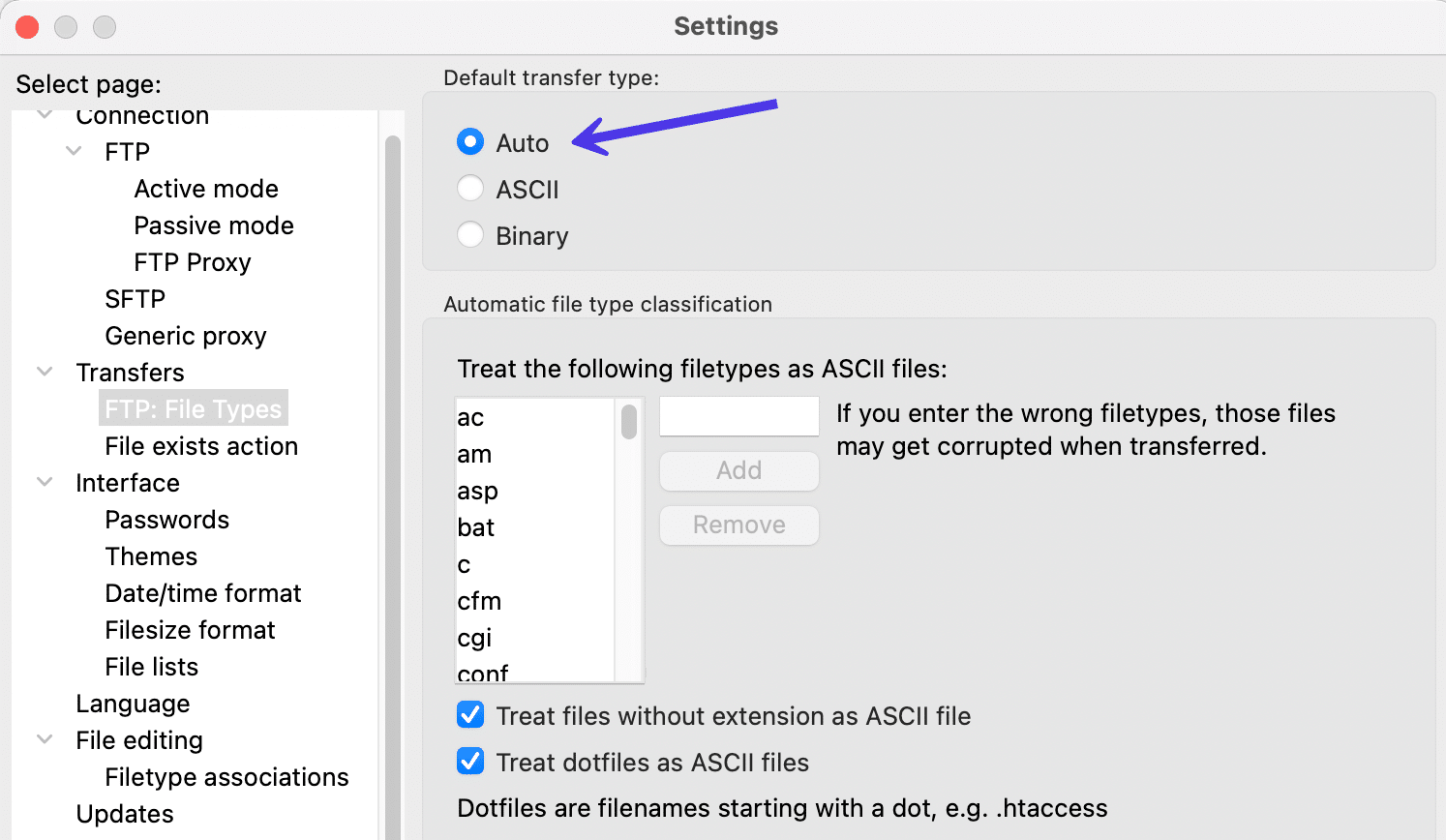Image resolution: width=1446 pixels, height=840 pixels.
Task: Click the filetype list scrollbar
Action: (x=629, y=422)
